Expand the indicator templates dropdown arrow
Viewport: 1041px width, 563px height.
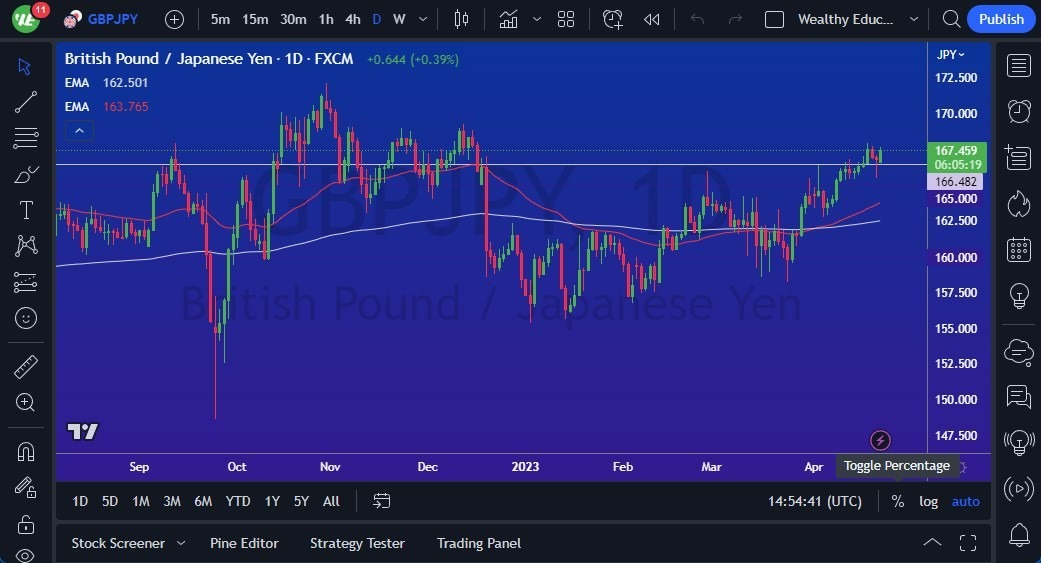[x=537, y=19]
